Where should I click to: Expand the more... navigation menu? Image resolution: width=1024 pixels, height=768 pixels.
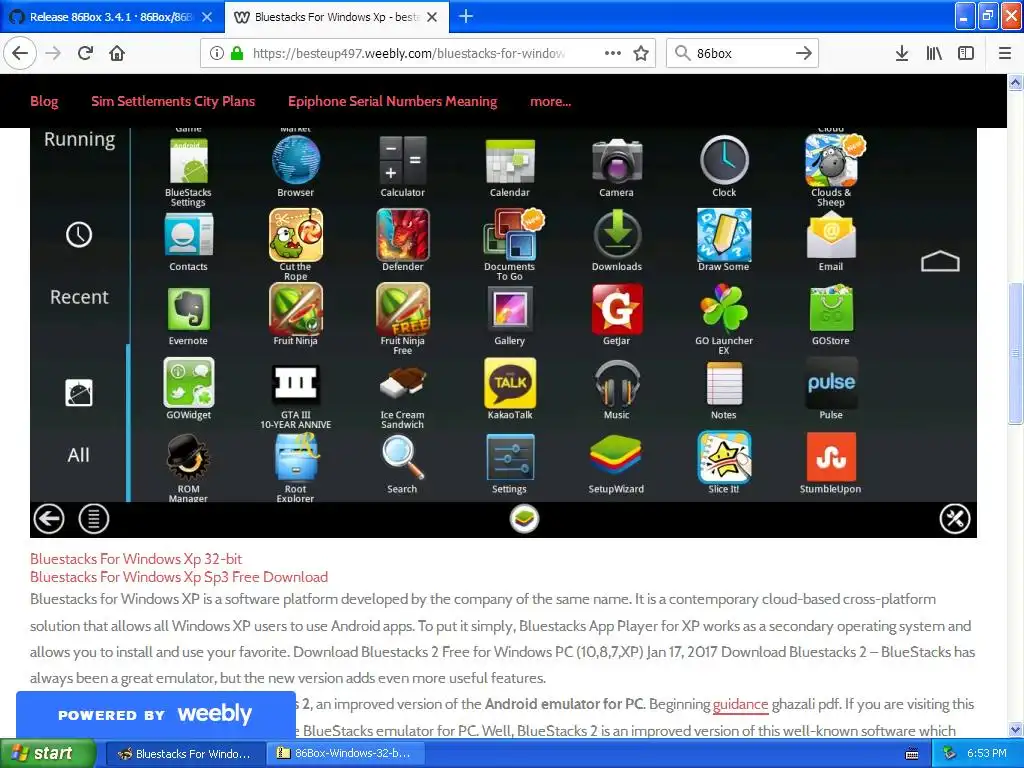click(x=551, y=101)
